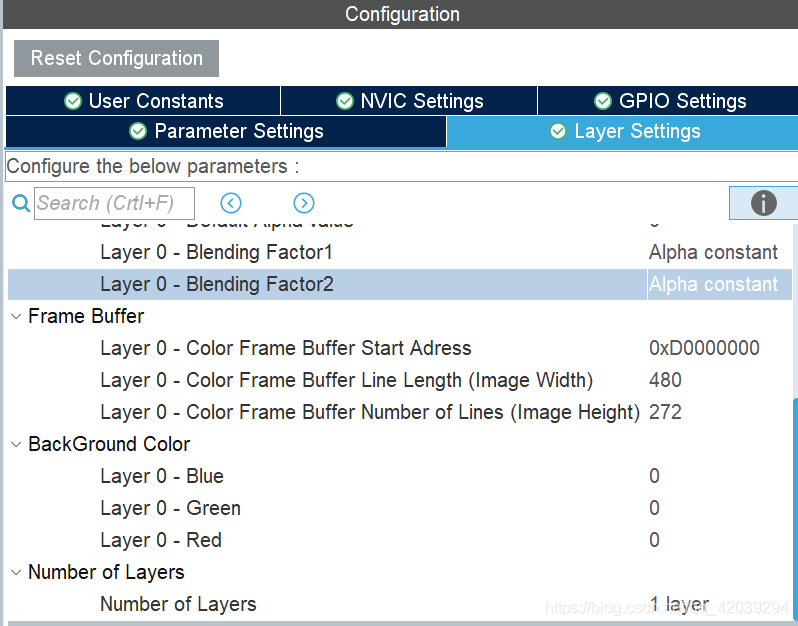
Task: Open Blending Factor2 Alpha constant dropdown
Action: [x=719, y=284]
